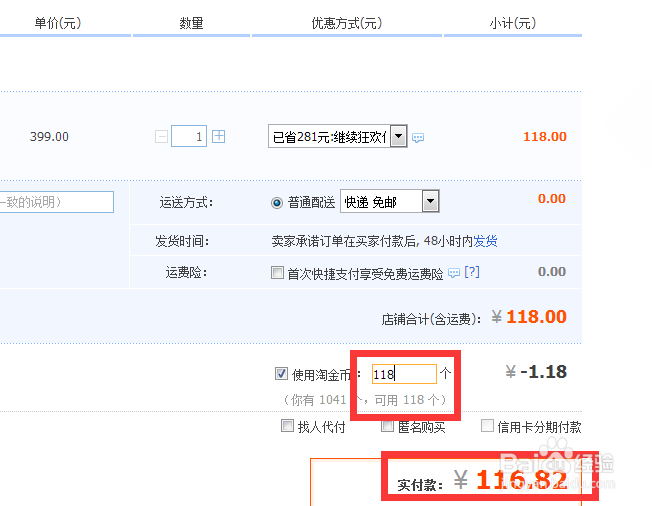This screenshot has height=506, width=652.
Task: Click the quantity input field
Action: click(x=189, y=137)
